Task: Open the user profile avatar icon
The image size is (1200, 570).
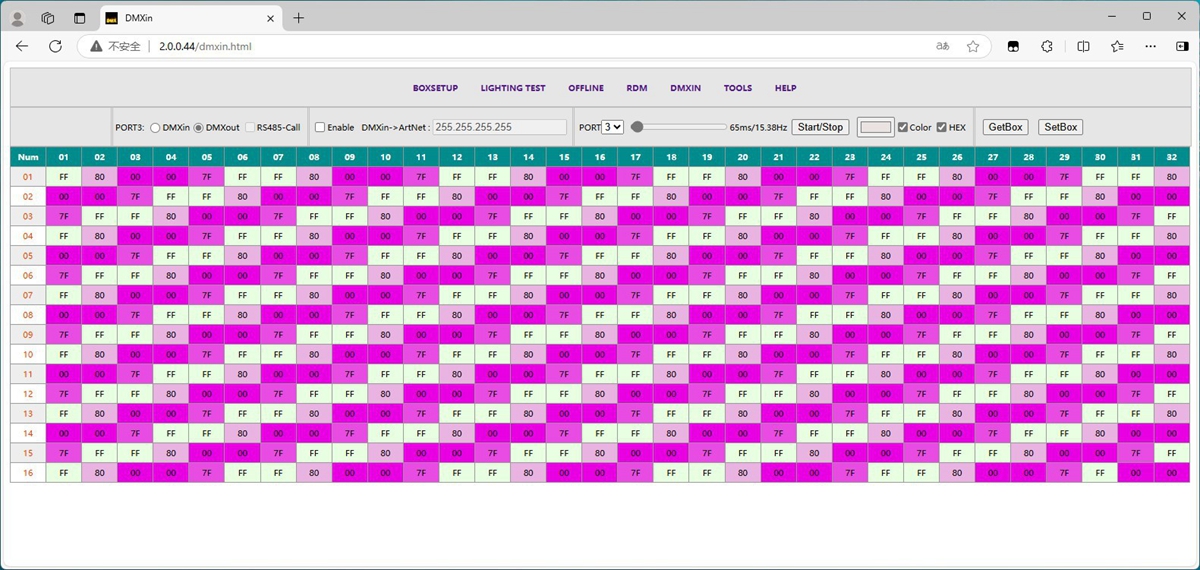Action: [17, 17]
